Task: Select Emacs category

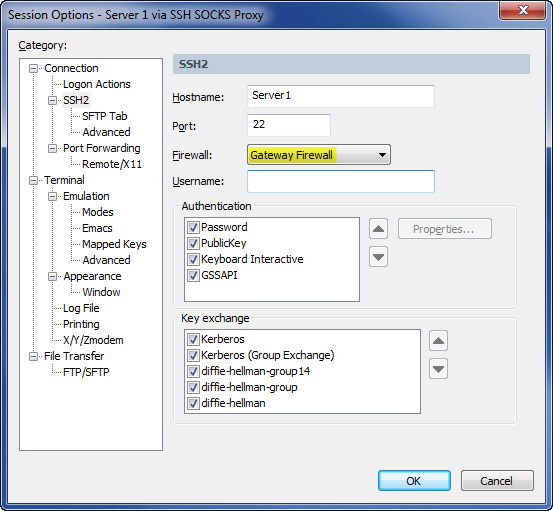Action: [x=97, y=228]
